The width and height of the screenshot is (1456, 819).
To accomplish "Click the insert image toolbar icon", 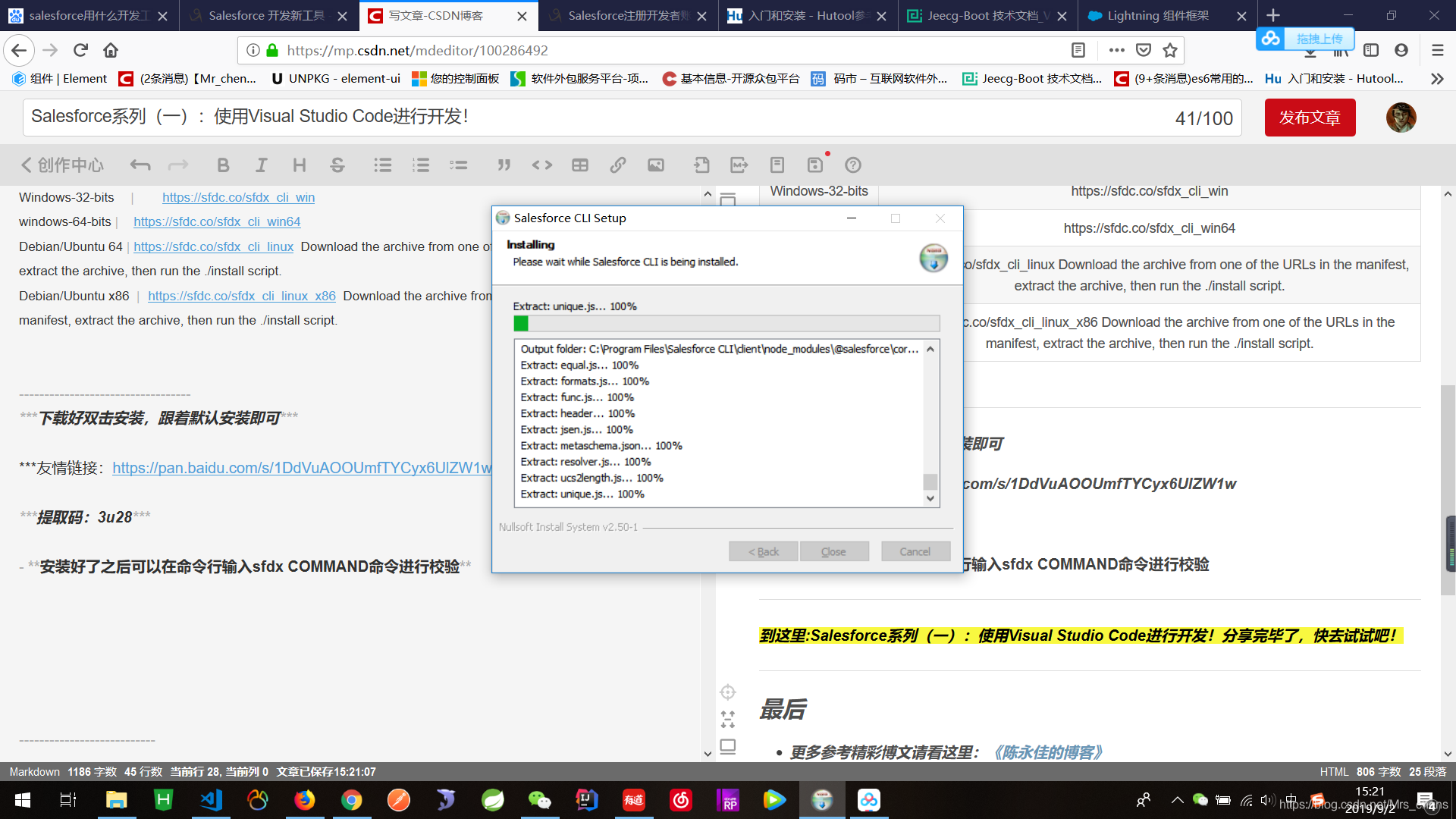I will pyautogui.click(x=656, y=165).
